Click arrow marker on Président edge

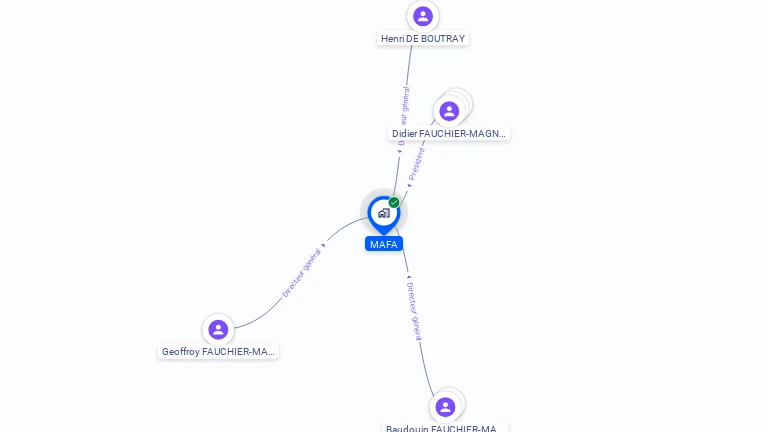click(x=409, y=185)
